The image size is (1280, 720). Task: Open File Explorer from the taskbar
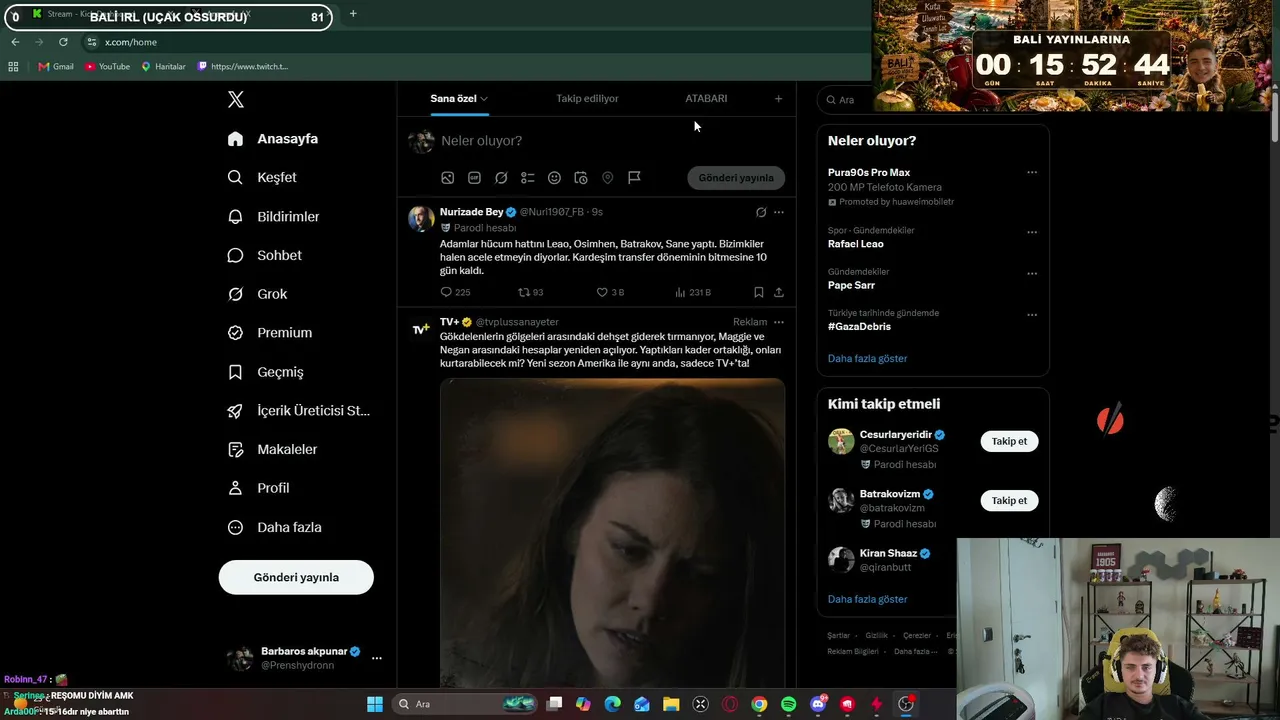tap(671, 704)
